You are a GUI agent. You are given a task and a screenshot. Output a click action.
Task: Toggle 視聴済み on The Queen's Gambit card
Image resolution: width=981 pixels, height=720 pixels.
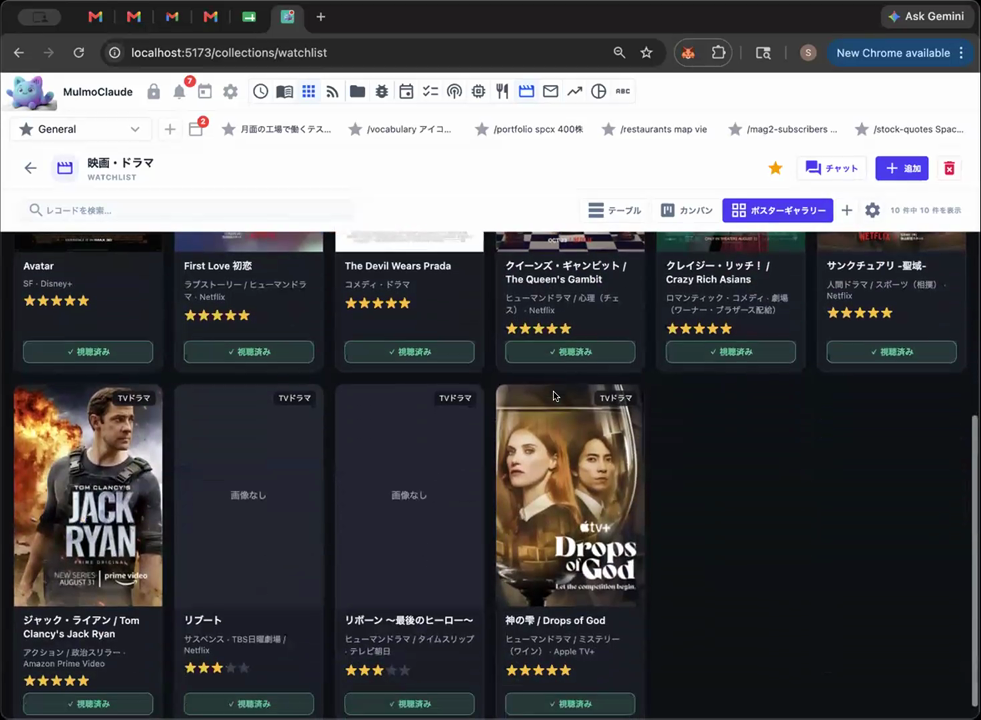pos(570,352)
